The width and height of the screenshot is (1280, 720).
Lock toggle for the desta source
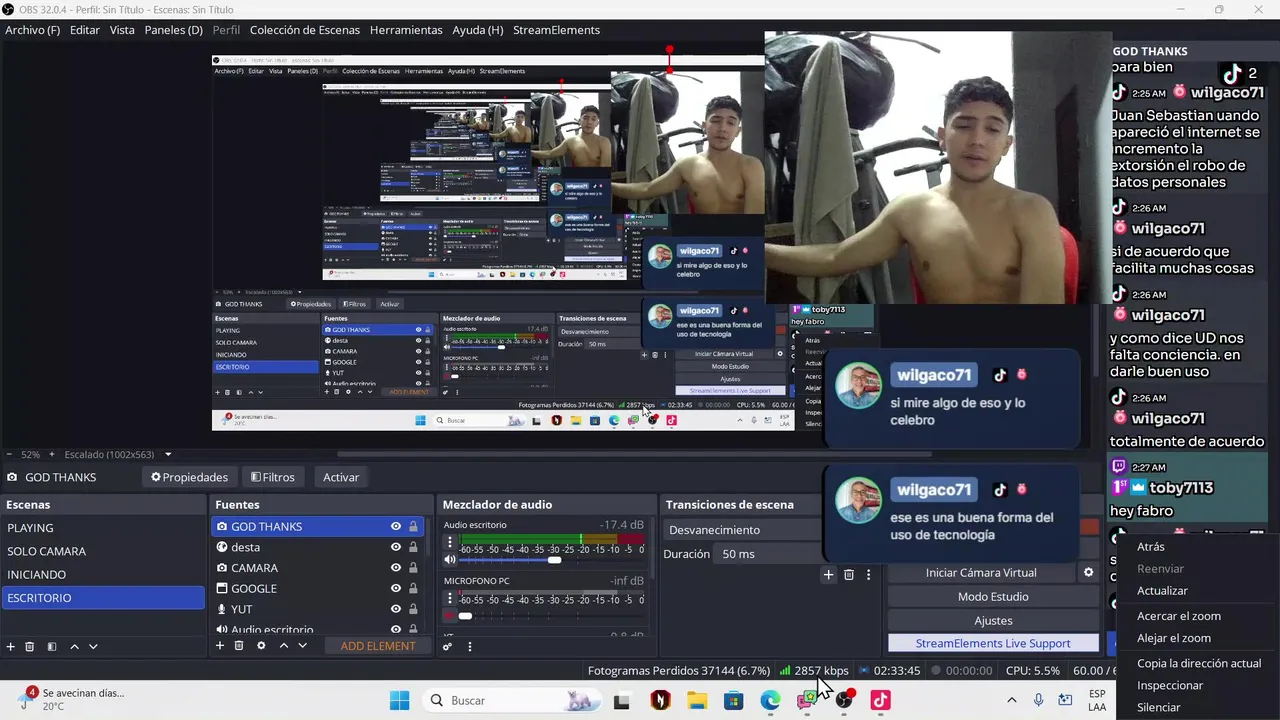[413, 547]
